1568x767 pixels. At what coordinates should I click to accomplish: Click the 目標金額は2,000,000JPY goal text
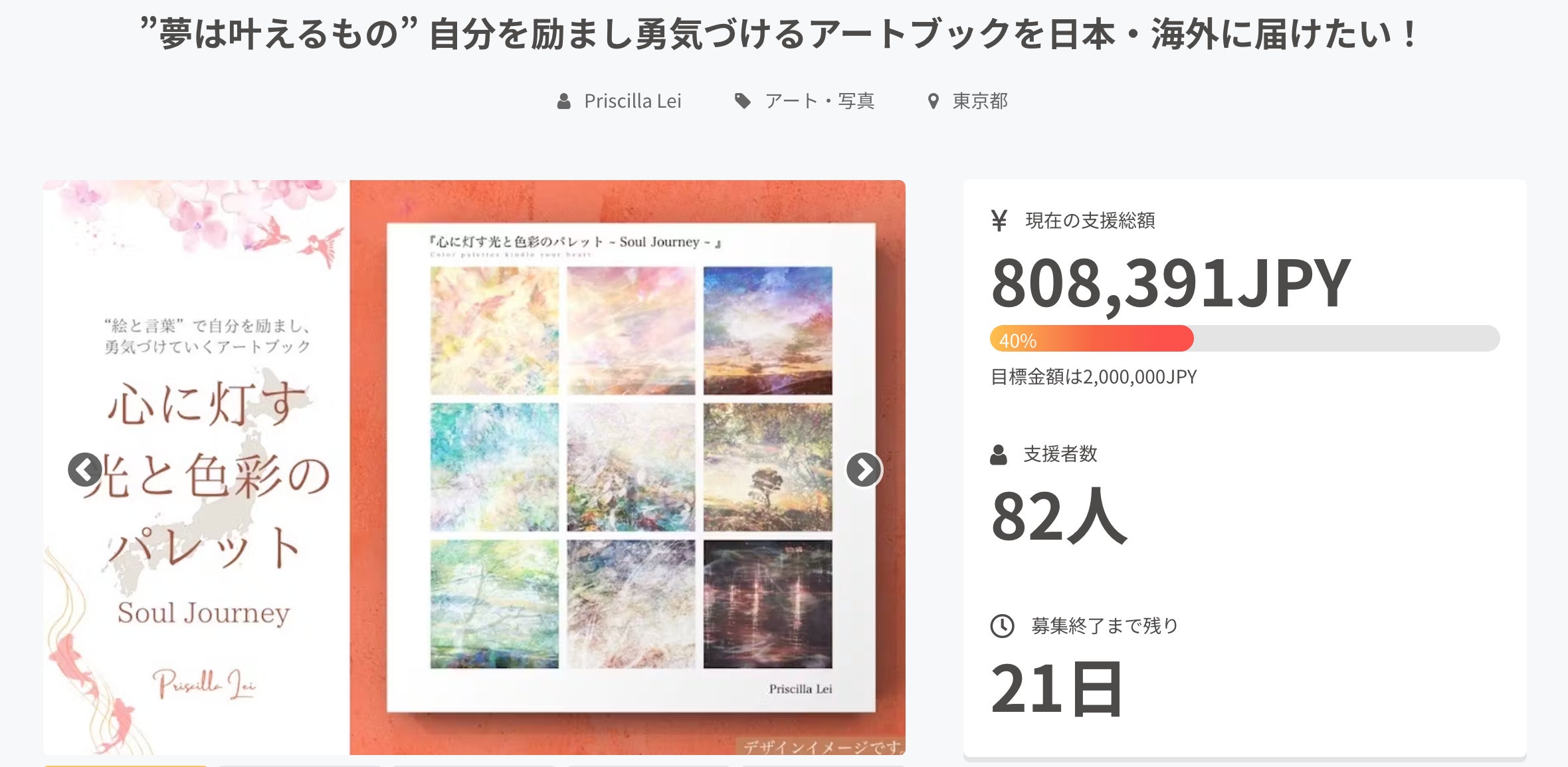(x=1094, y=377)
